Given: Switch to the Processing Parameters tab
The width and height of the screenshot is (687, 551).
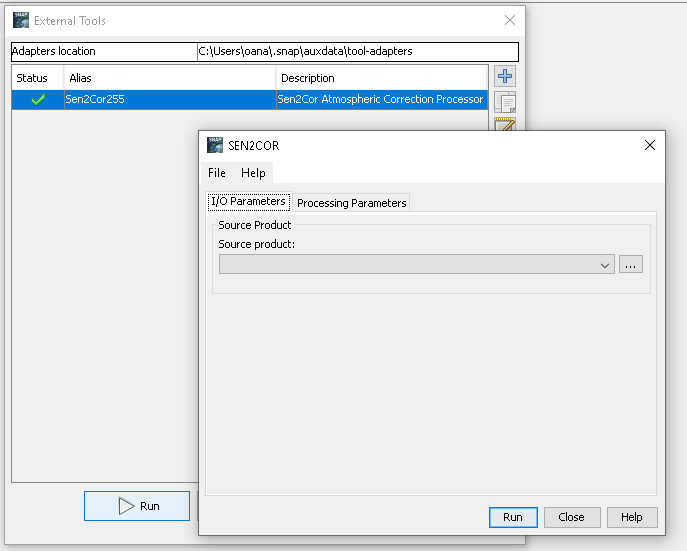Looking at the screenshot, I should (351, 203).
